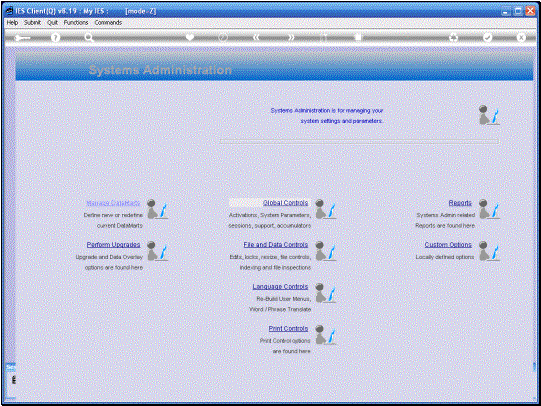Open the Manage DataMarts link
Viewport: 541px width, 406px height.
point(113,203)
